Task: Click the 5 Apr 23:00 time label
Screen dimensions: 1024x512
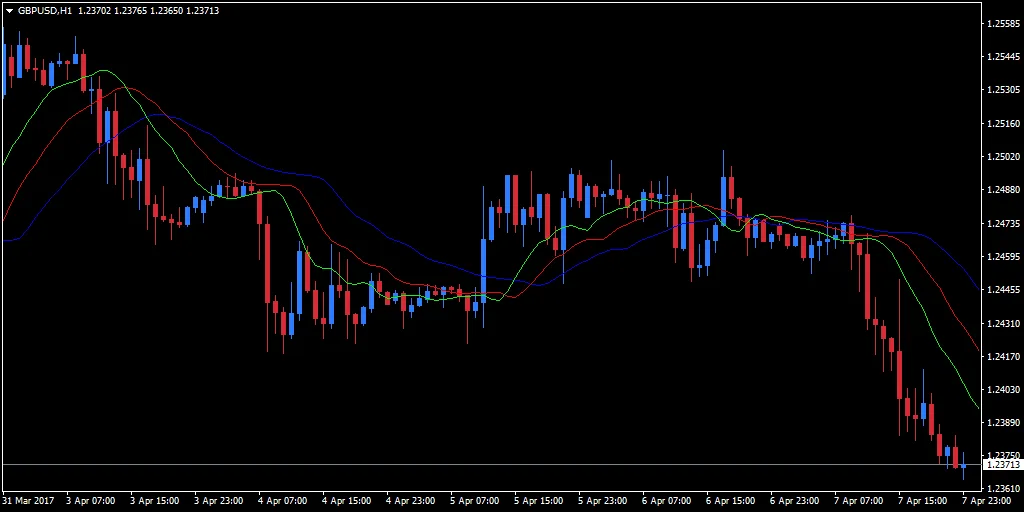Action: click(603, 501)
